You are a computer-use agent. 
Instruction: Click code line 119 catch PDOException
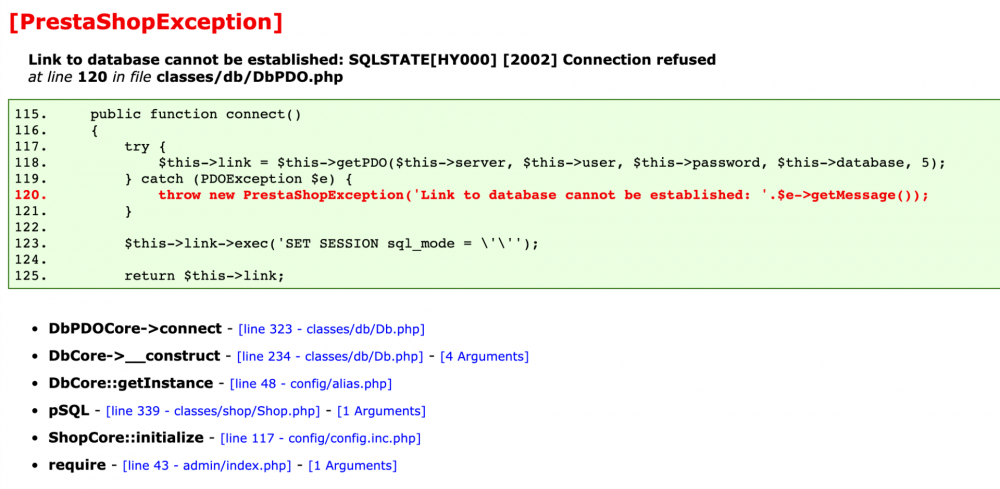pos(183,179)
